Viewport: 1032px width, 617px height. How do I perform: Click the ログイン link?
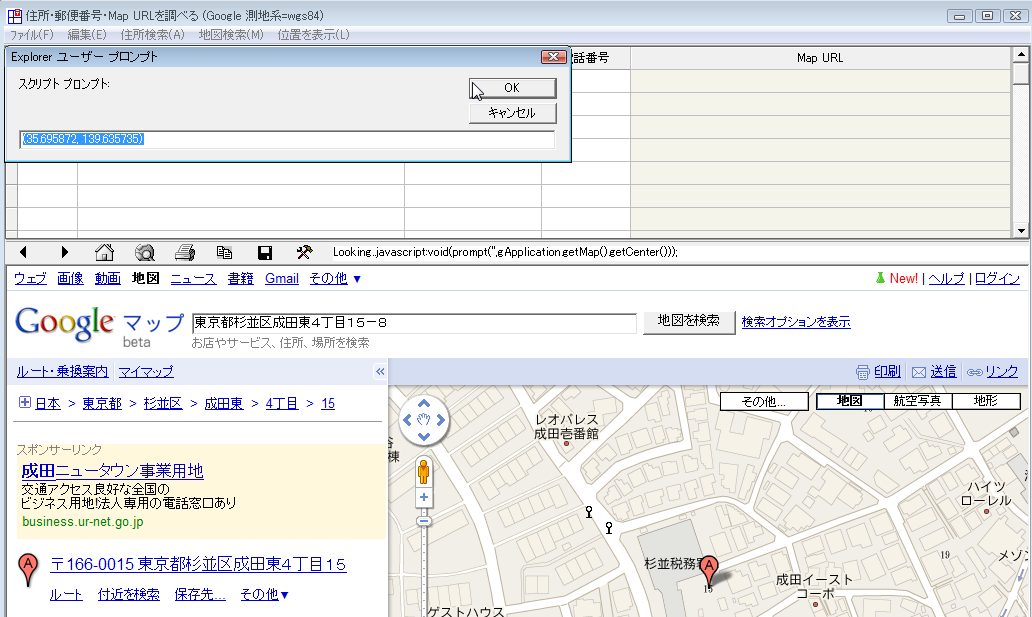click(x=997, y=279)
